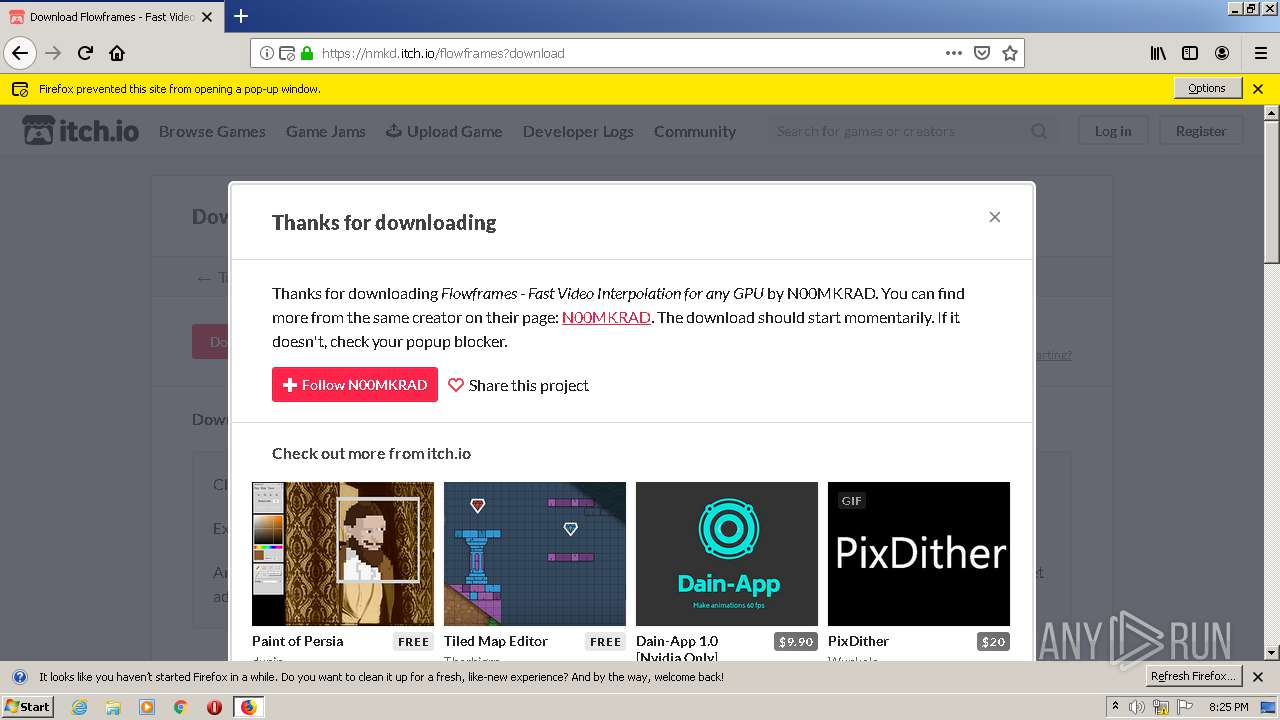Launch Internet Explorer from the taskbar
Viewport: 1280px width, 720px height.
pyautogui.click(x=79, y=707)
